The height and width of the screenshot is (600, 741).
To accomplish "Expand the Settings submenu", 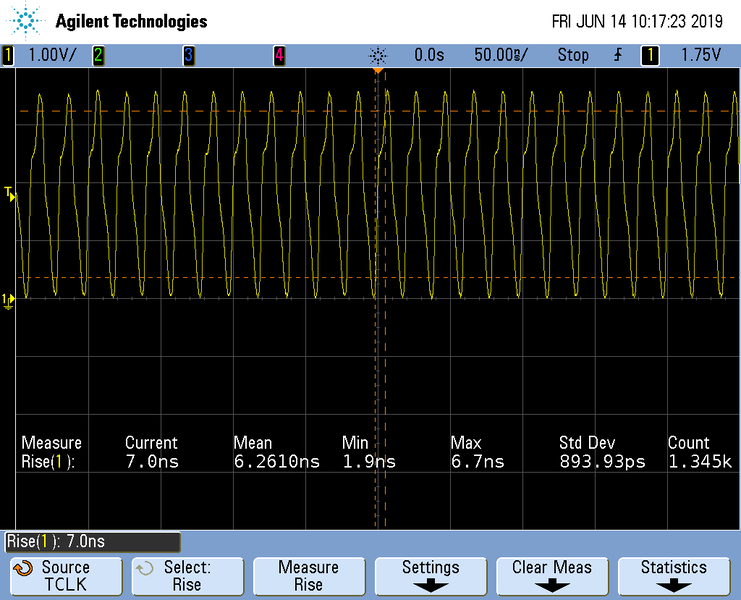I will click(430, 576).
